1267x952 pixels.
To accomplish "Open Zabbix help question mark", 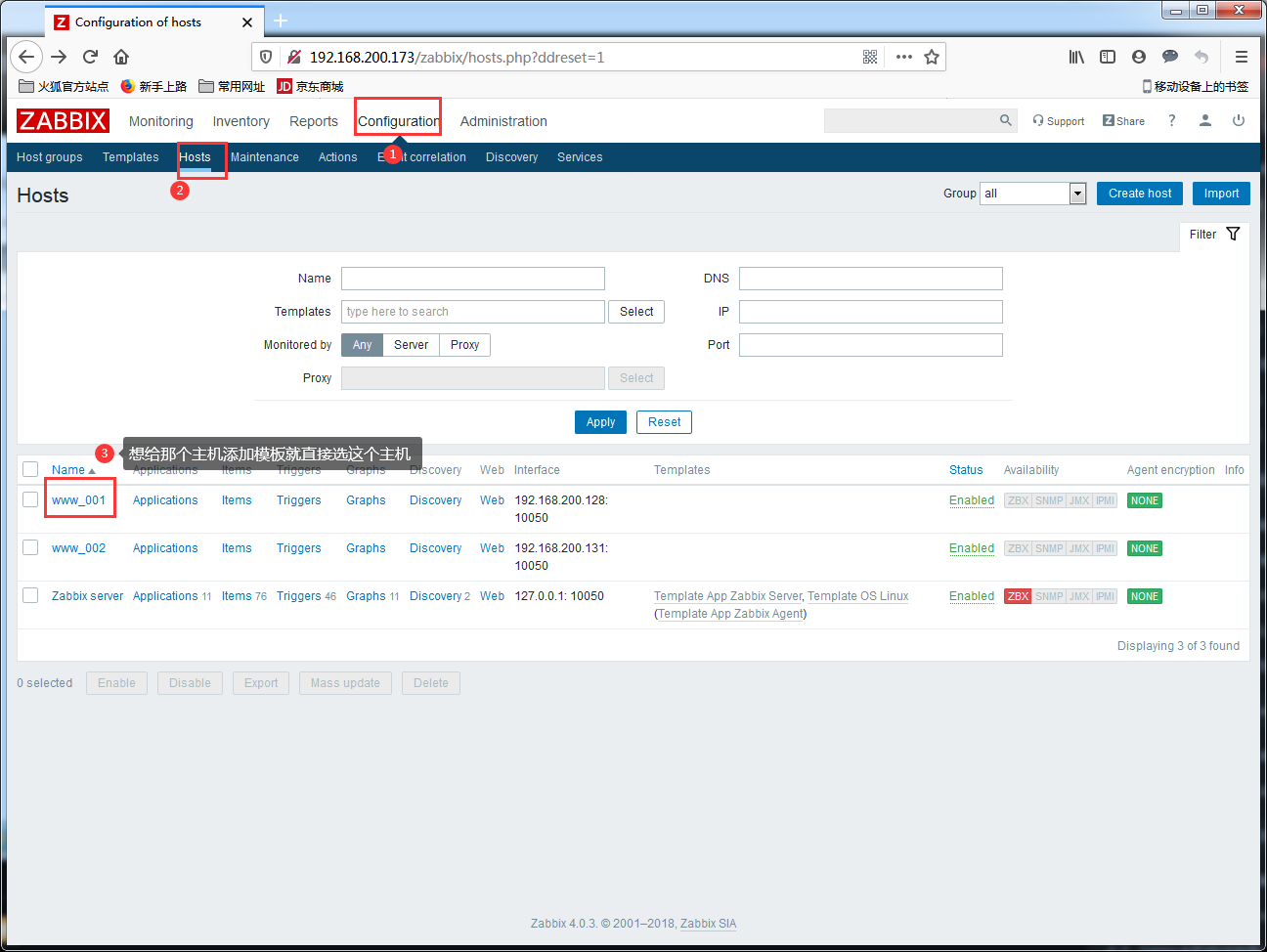I will click(x=1171, y=120).
